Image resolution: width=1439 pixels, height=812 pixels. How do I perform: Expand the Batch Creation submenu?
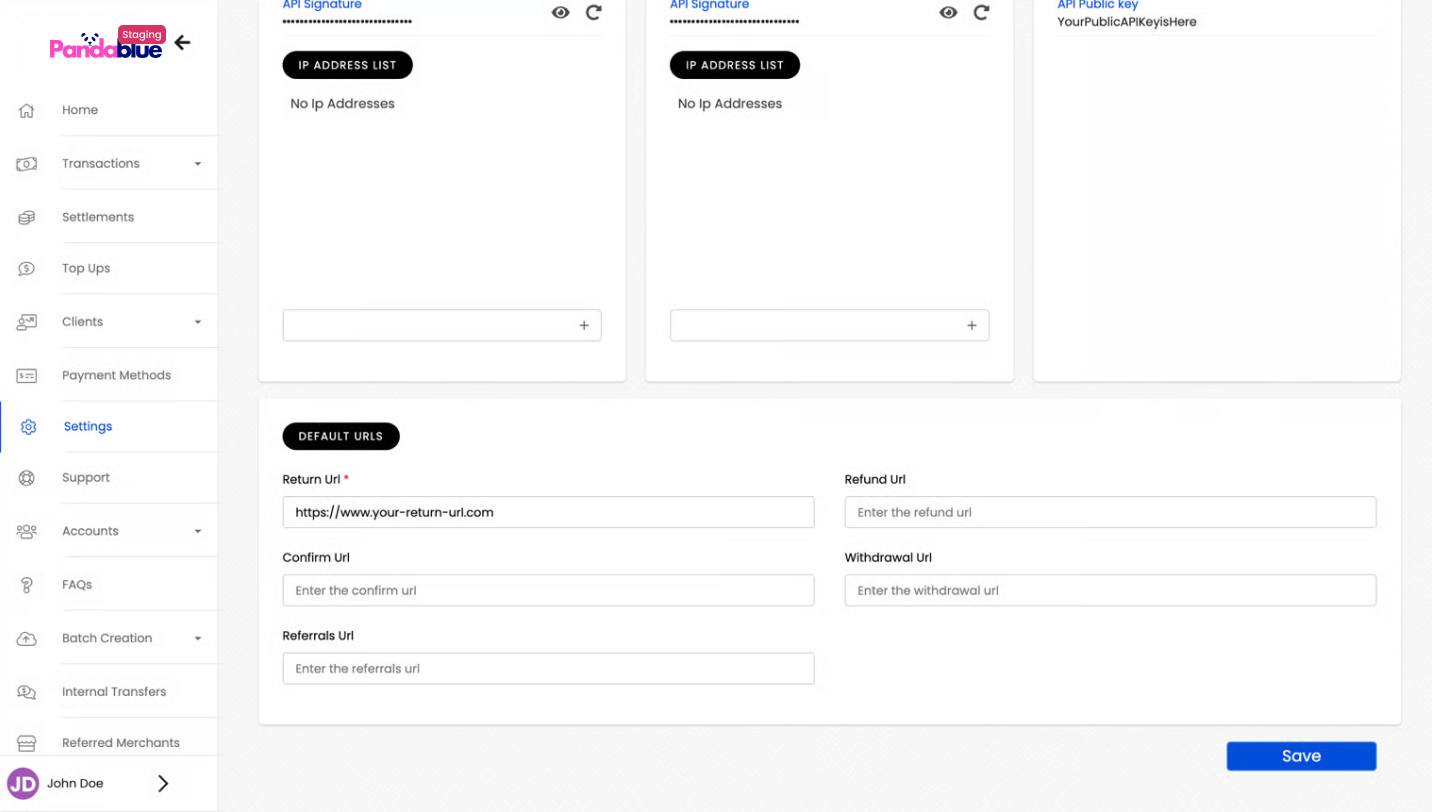[197, 639]
